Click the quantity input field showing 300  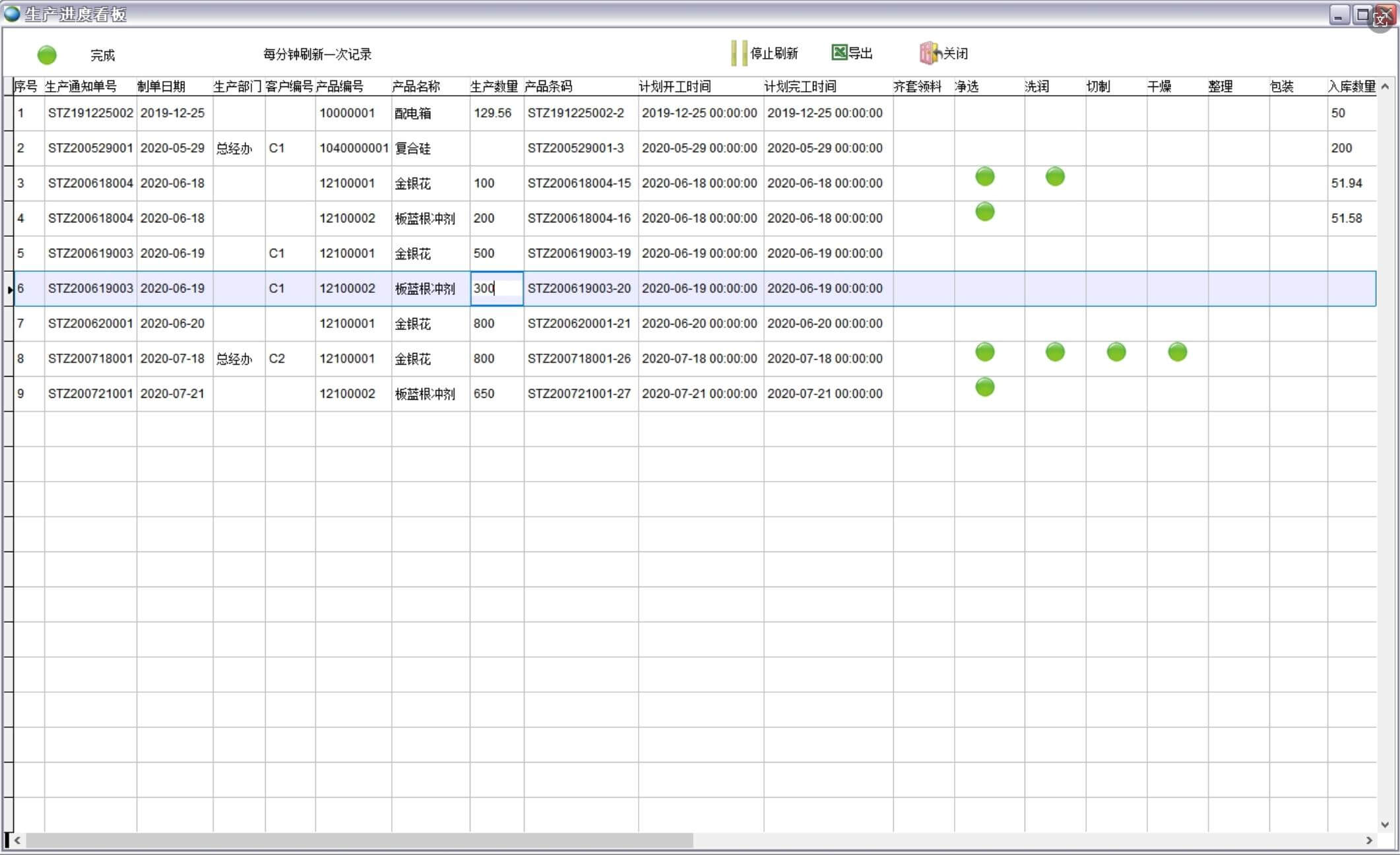click(x=496, y=288)
